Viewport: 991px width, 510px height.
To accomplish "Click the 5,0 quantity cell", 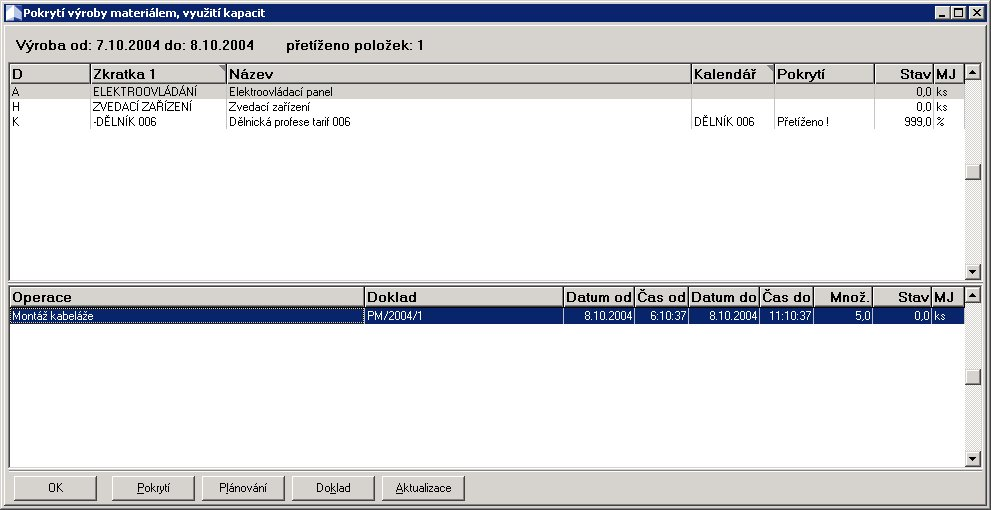I will click(x=843, y=316).
